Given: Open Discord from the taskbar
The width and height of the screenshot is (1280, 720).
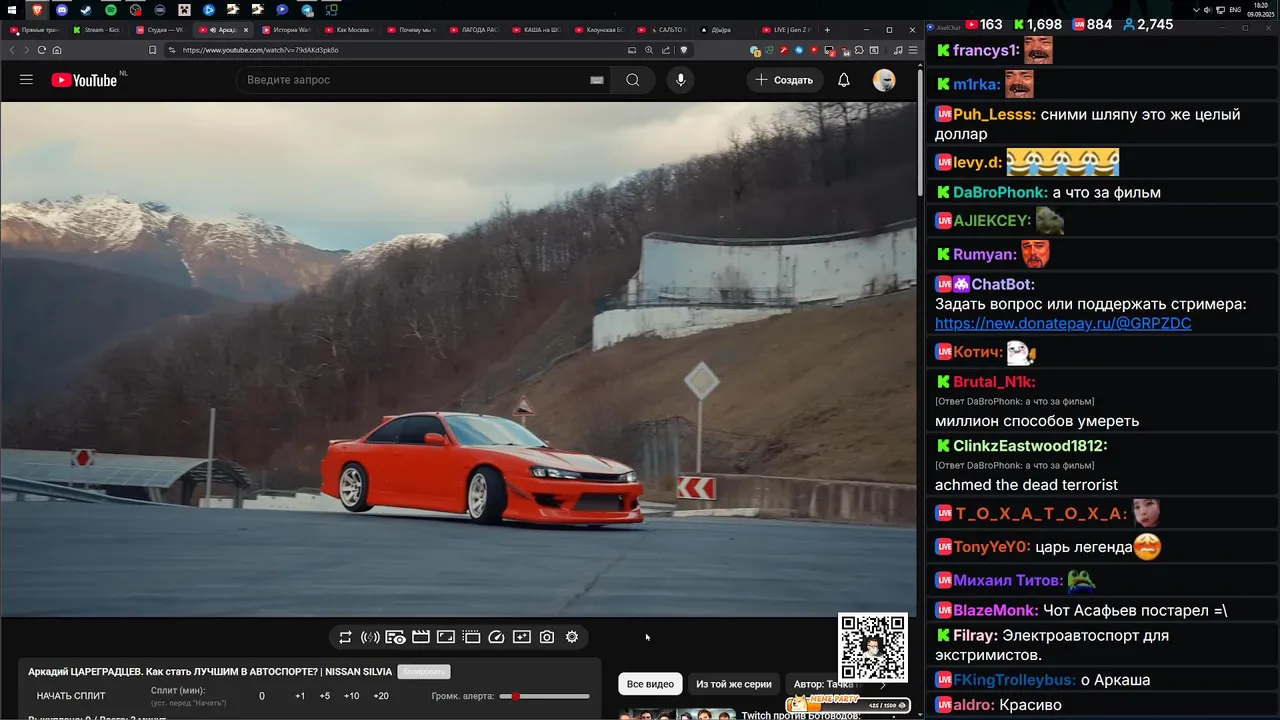Looking at the screenshot, I should click(x=62, y=10).
